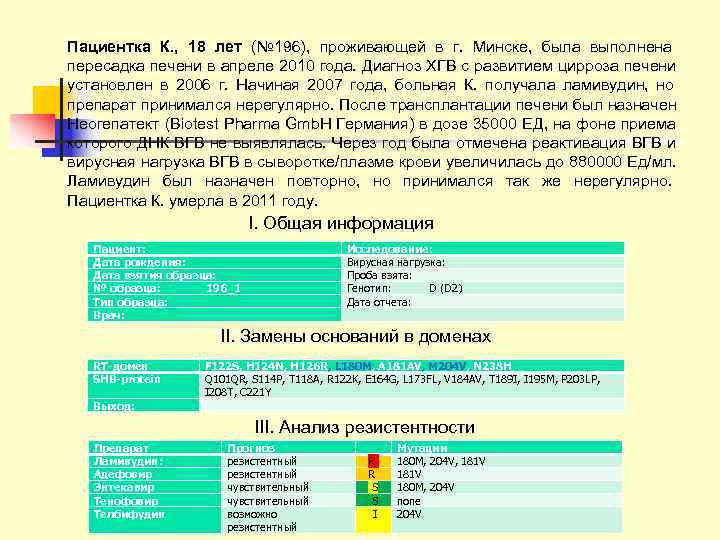Select "возможно резистентный" prognosis for Телбифудин

[262, 521]
